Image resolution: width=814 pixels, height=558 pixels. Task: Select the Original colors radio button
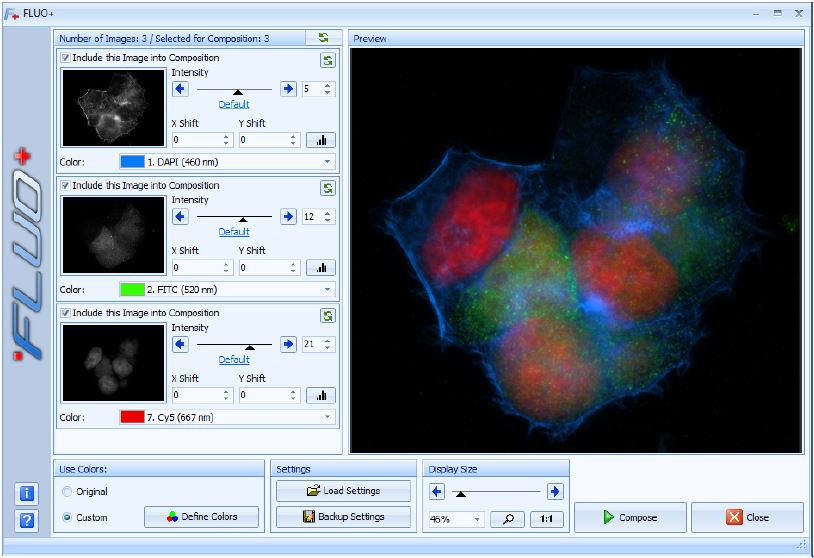67,492
